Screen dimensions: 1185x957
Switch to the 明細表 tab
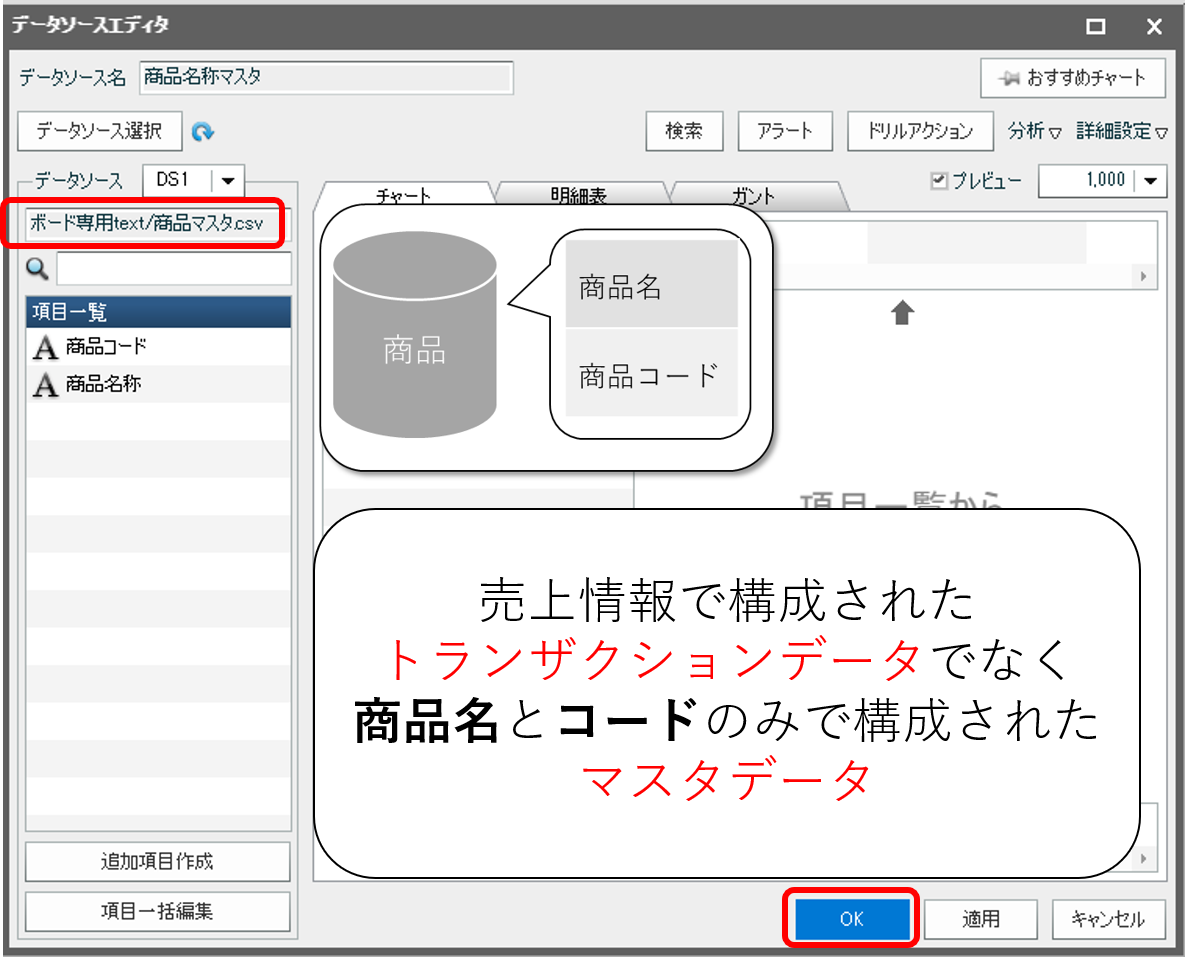coord(579,195)
